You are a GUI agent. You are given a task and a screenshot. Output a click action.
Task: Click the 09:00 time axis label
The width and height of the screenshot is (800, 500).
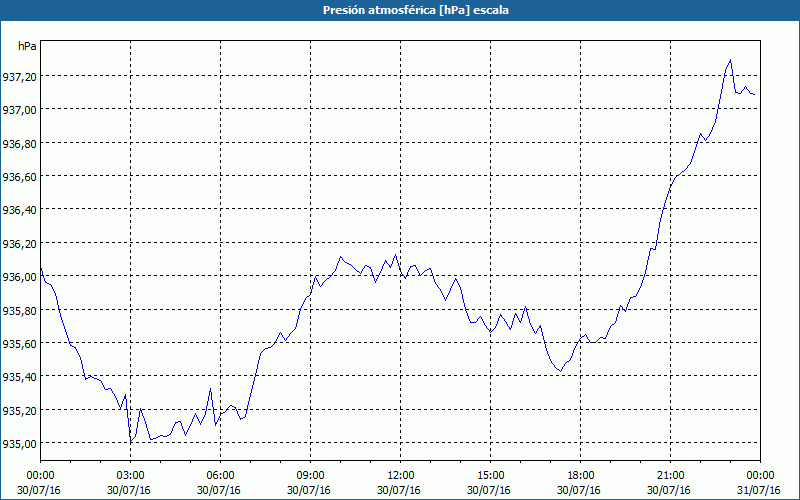point(310,476)
